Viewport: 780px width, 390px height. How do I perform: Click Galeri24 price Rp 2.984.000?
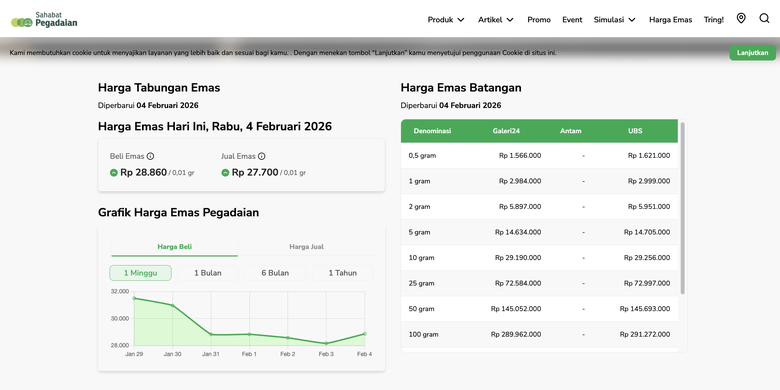tap(520, 181)
